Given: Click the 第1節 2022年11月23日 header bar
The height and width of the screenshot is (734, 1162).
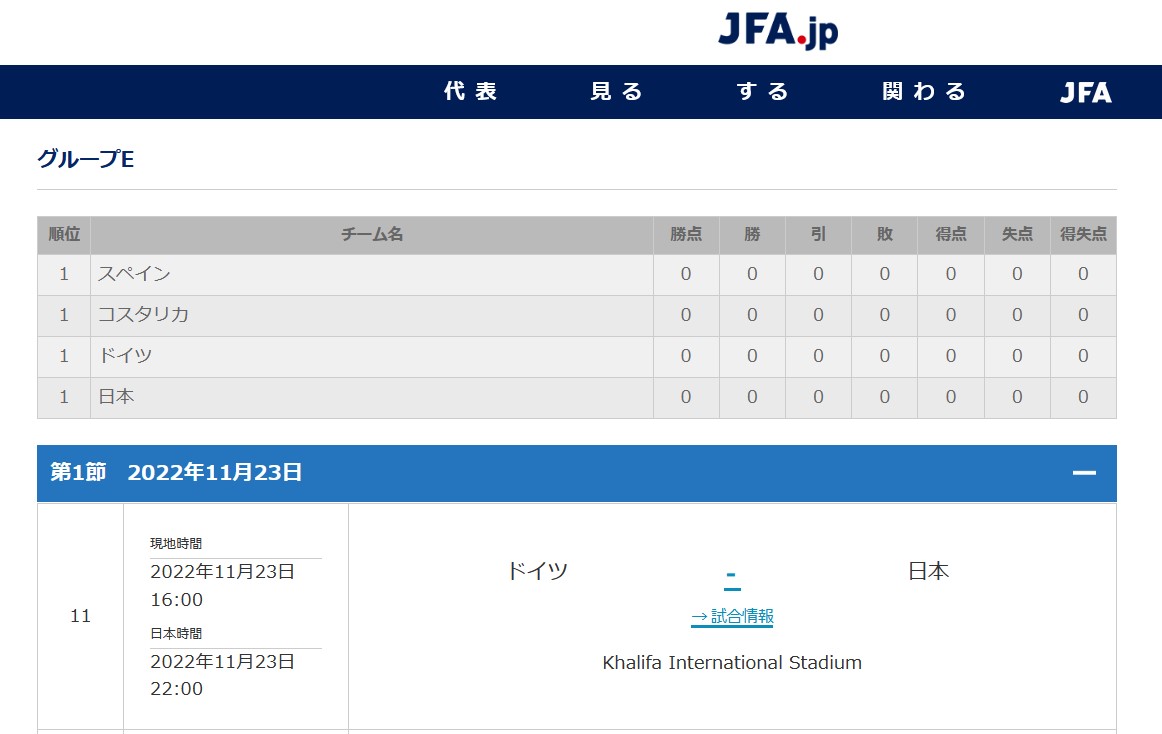Looking at the screenshot, I should [x=577, y=473].
